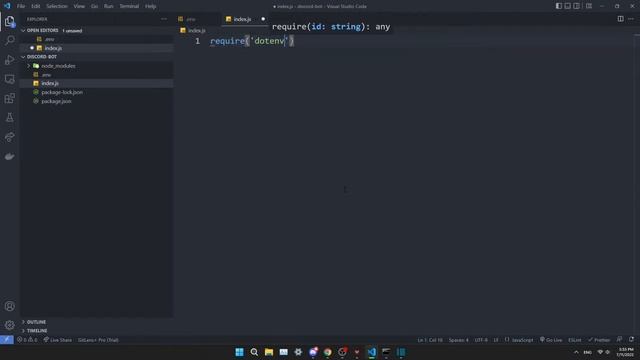Click the notifications bell in status bar

(631, 340)
